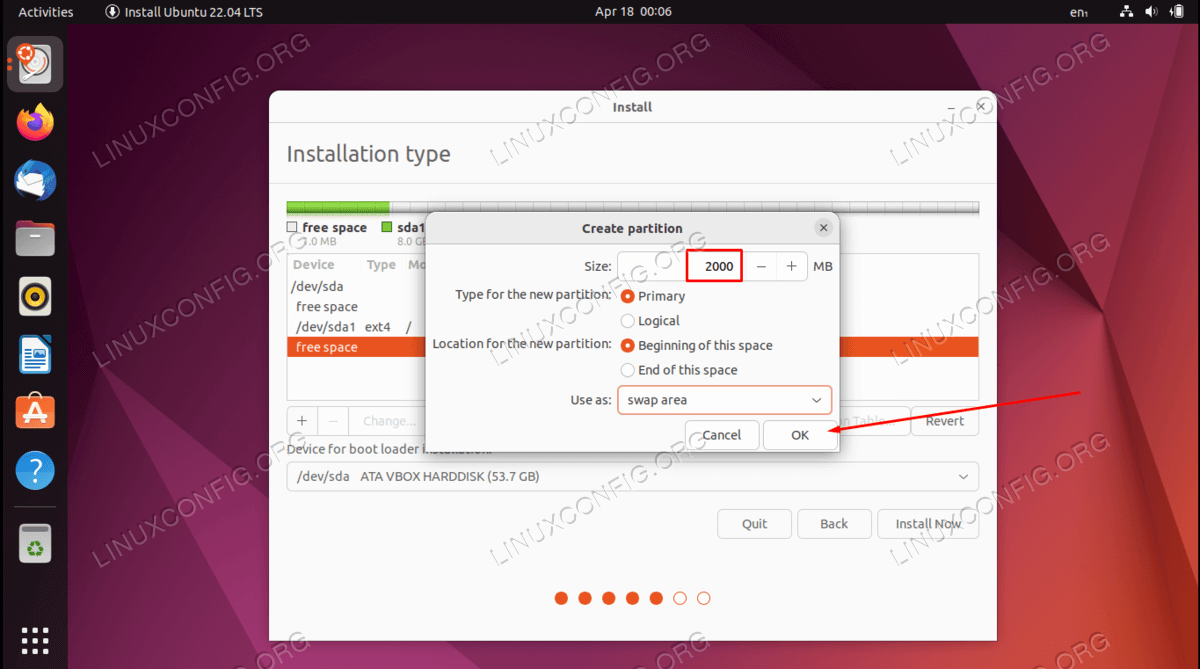The width and height of the screenshot is (1200, 669).
Task: Open Ubuntu Software store
Action: coord(36,413)
